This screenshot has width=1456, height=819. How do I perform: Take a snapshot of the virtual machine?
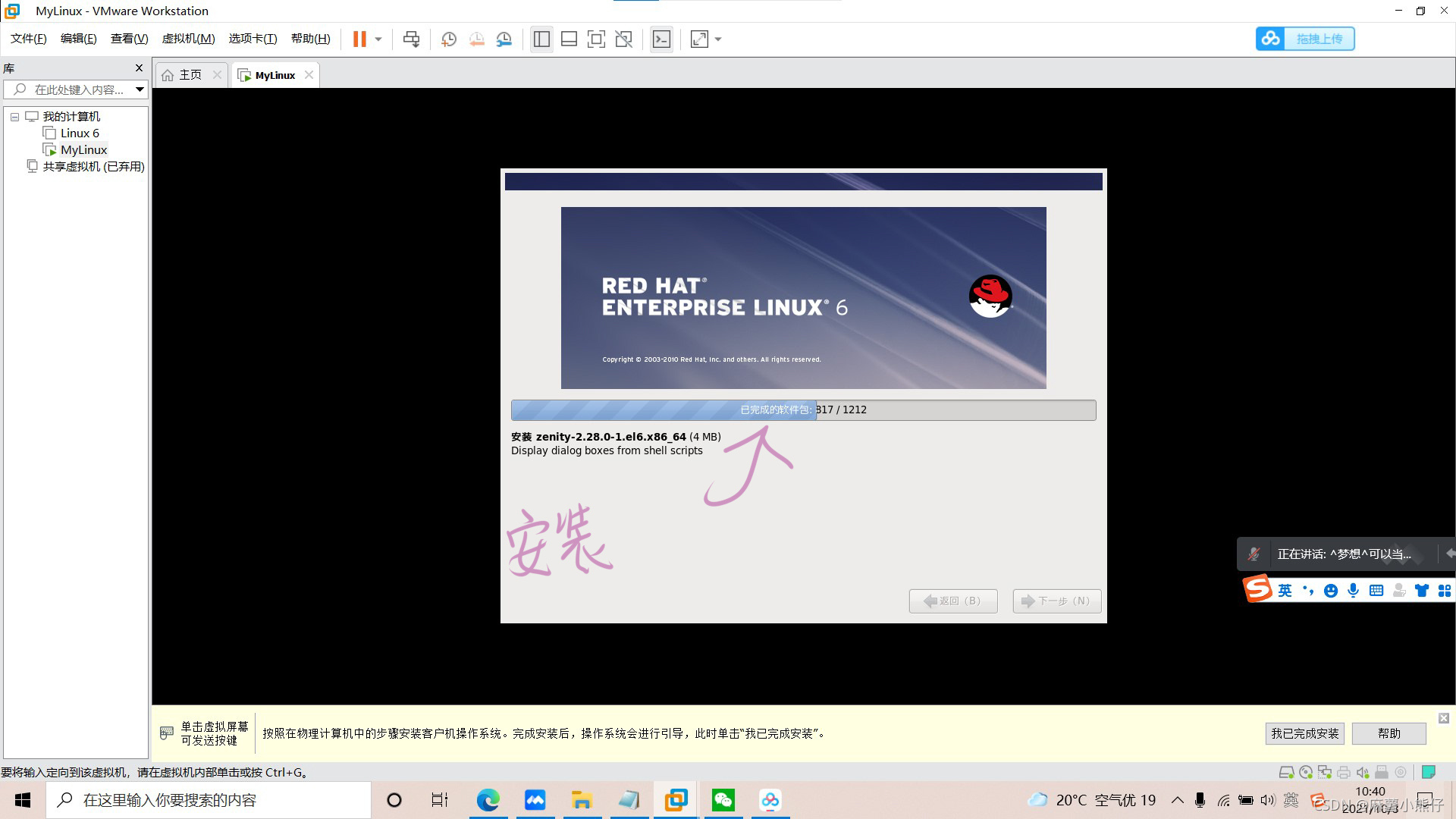coord(448,39)
